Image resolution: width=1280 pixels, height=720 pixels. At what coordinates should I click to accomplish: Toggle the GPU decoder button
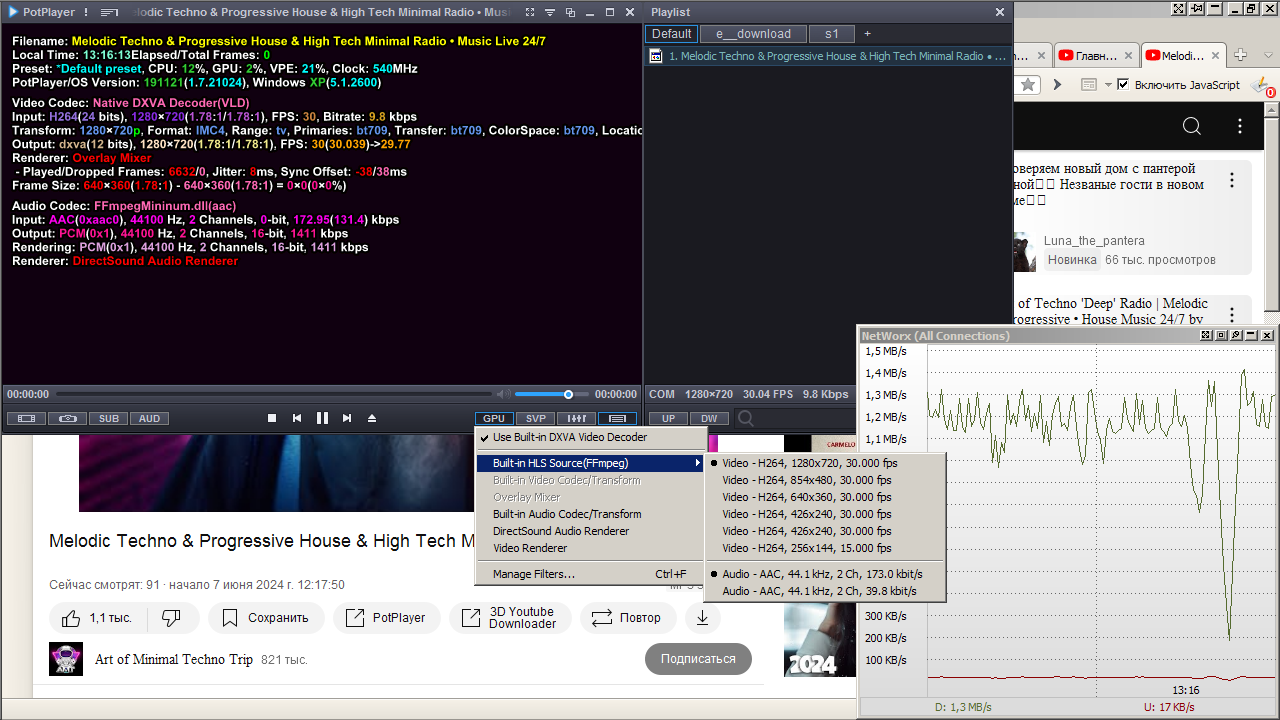494,419
